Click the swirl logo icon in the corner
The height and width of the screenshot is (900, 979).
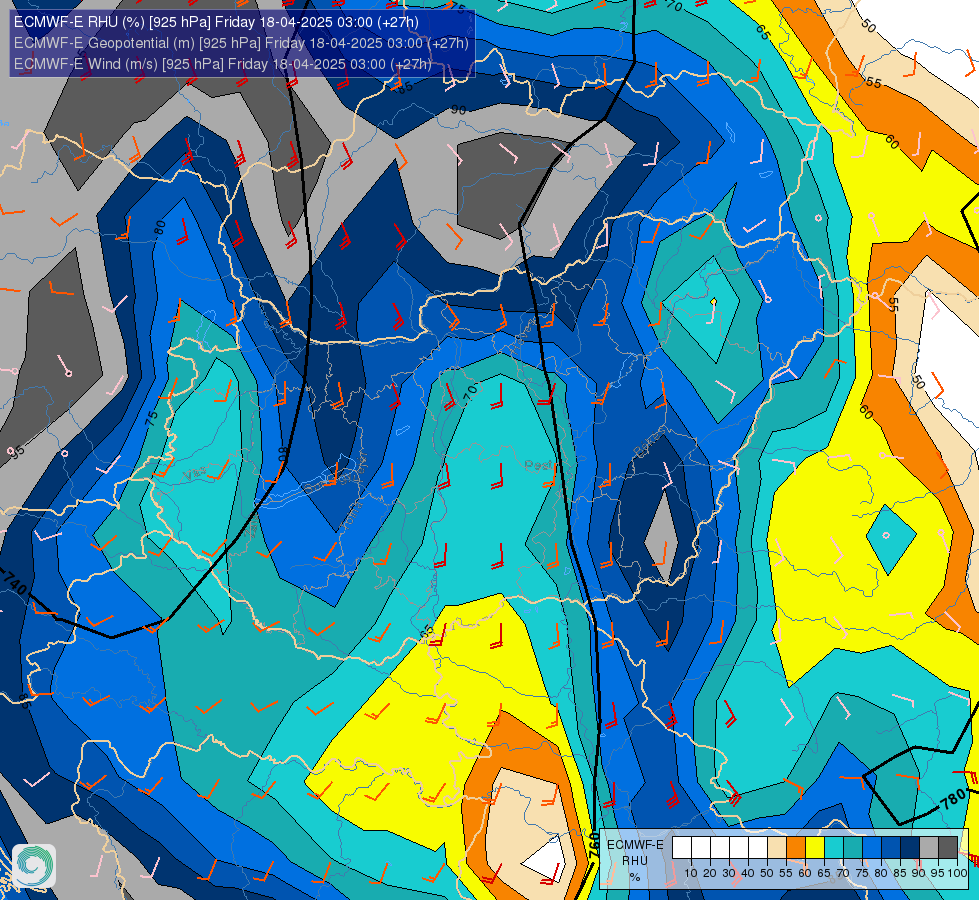[x=34, y=866]
